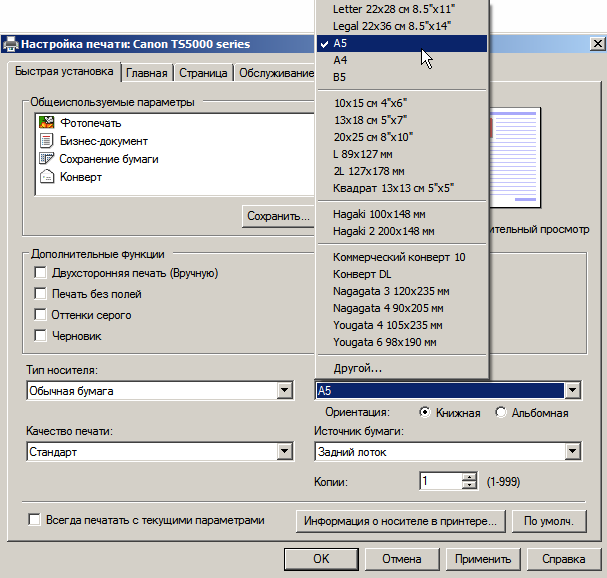Click the Сохранение бумаги preset icon
Image resolution: width=607 pixels, height=578 pixels.
pos(46,159)
